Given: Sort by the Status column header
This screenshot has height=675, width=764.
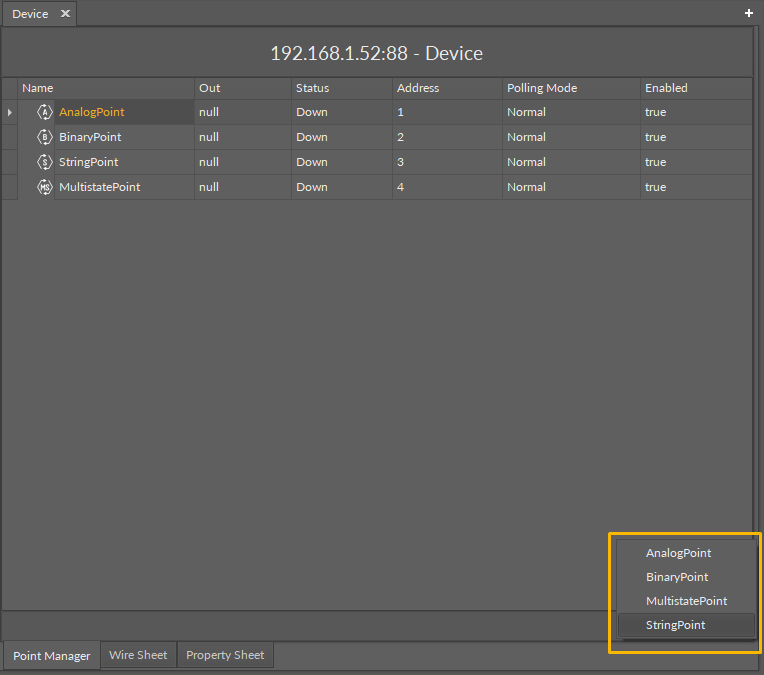Looking at the screenshot, I should click(312, 88).
